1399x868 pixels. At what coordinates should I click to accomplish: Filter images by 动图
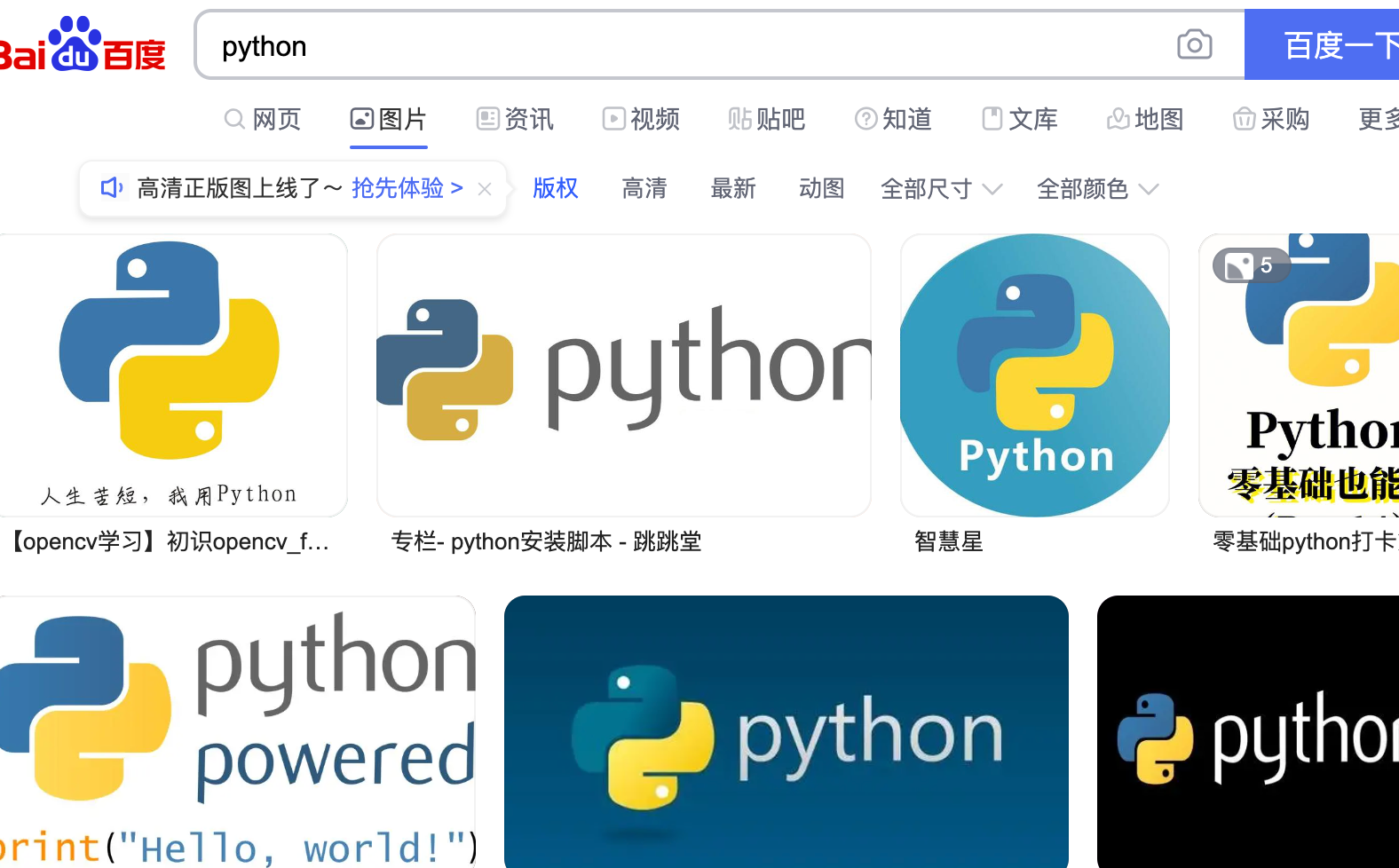[822, 188]
